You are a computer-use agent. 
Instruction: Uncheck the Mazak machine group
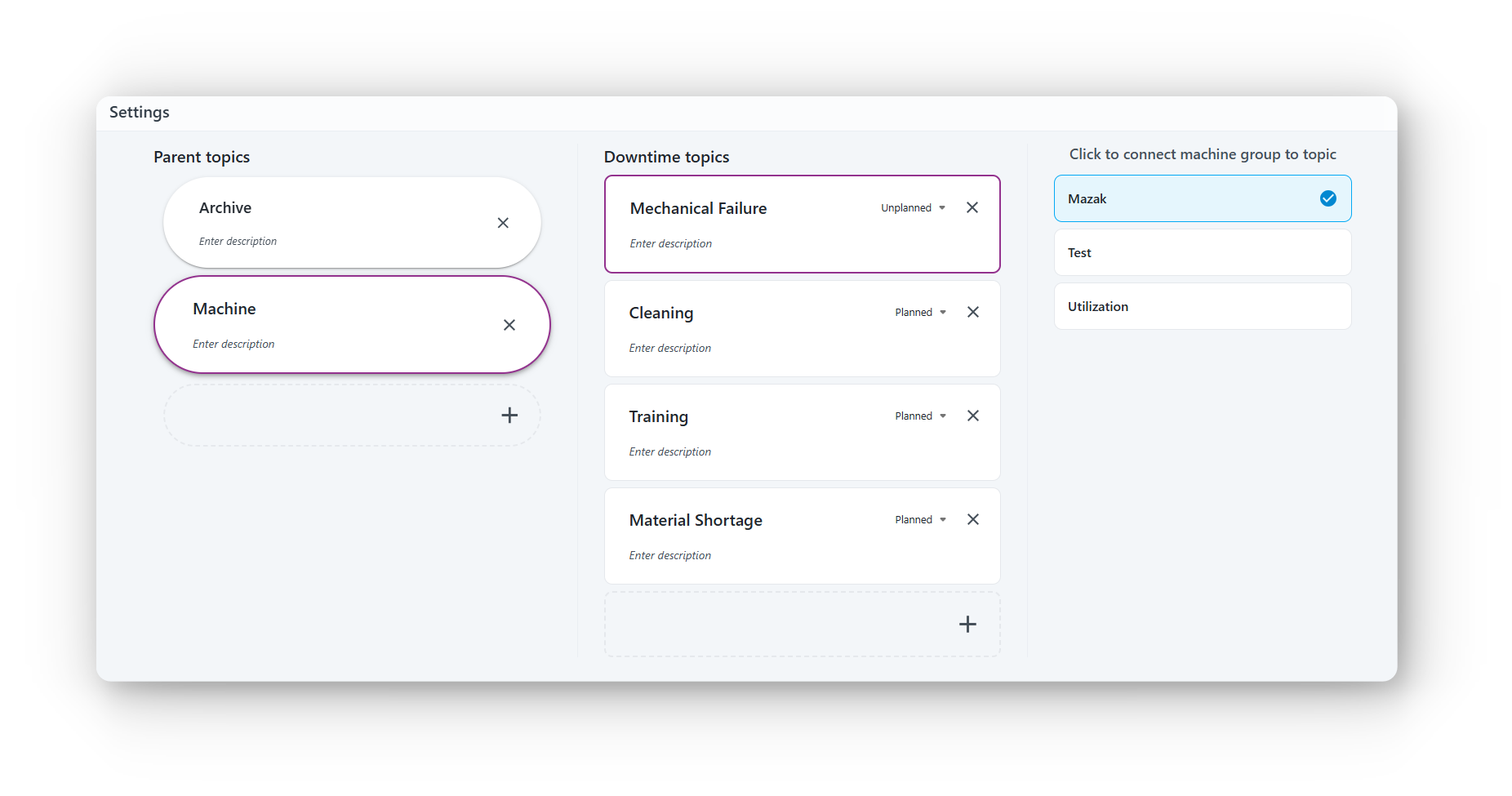[1327, 198]
